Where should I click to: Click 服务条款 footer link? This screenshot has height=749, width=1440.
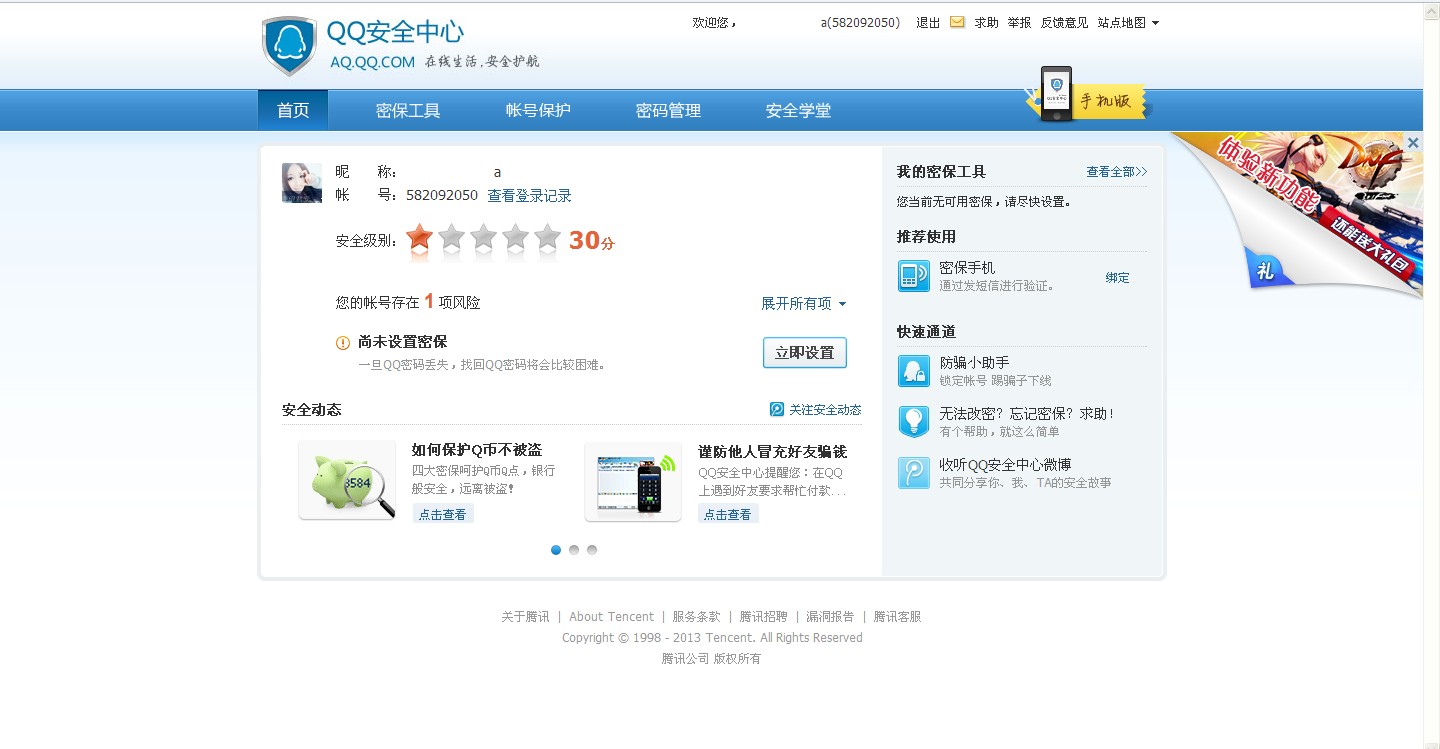pos(696,617)
